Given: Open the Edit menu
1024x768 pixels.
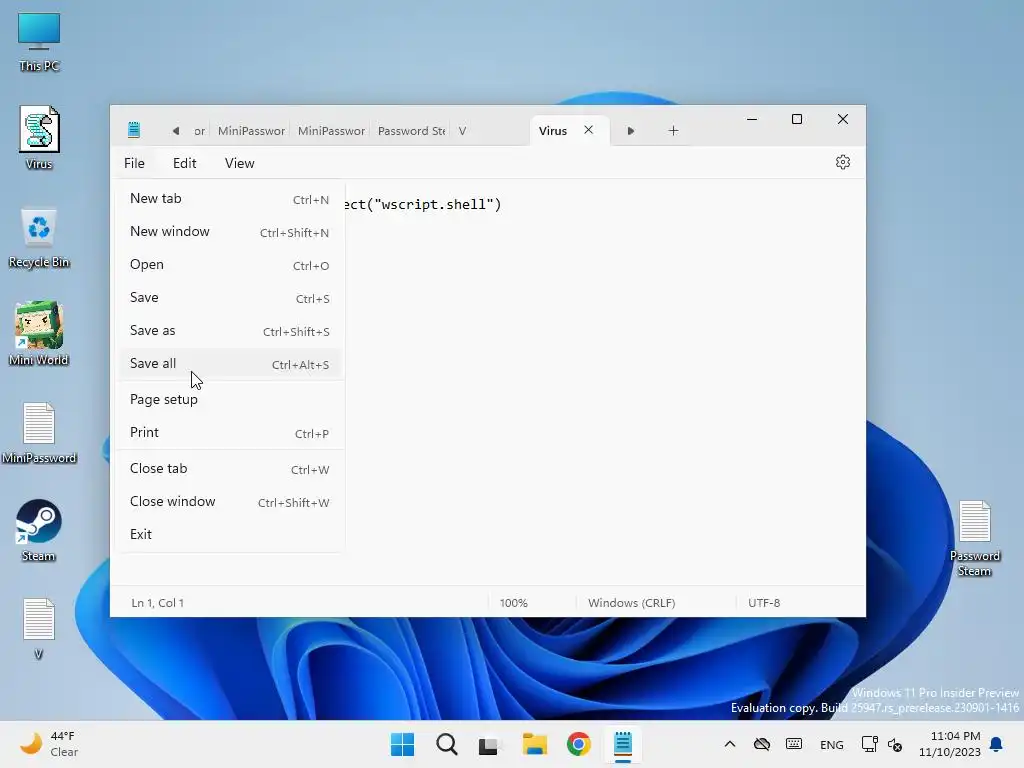Looking at the screenshot, I should tap(185, 163).
